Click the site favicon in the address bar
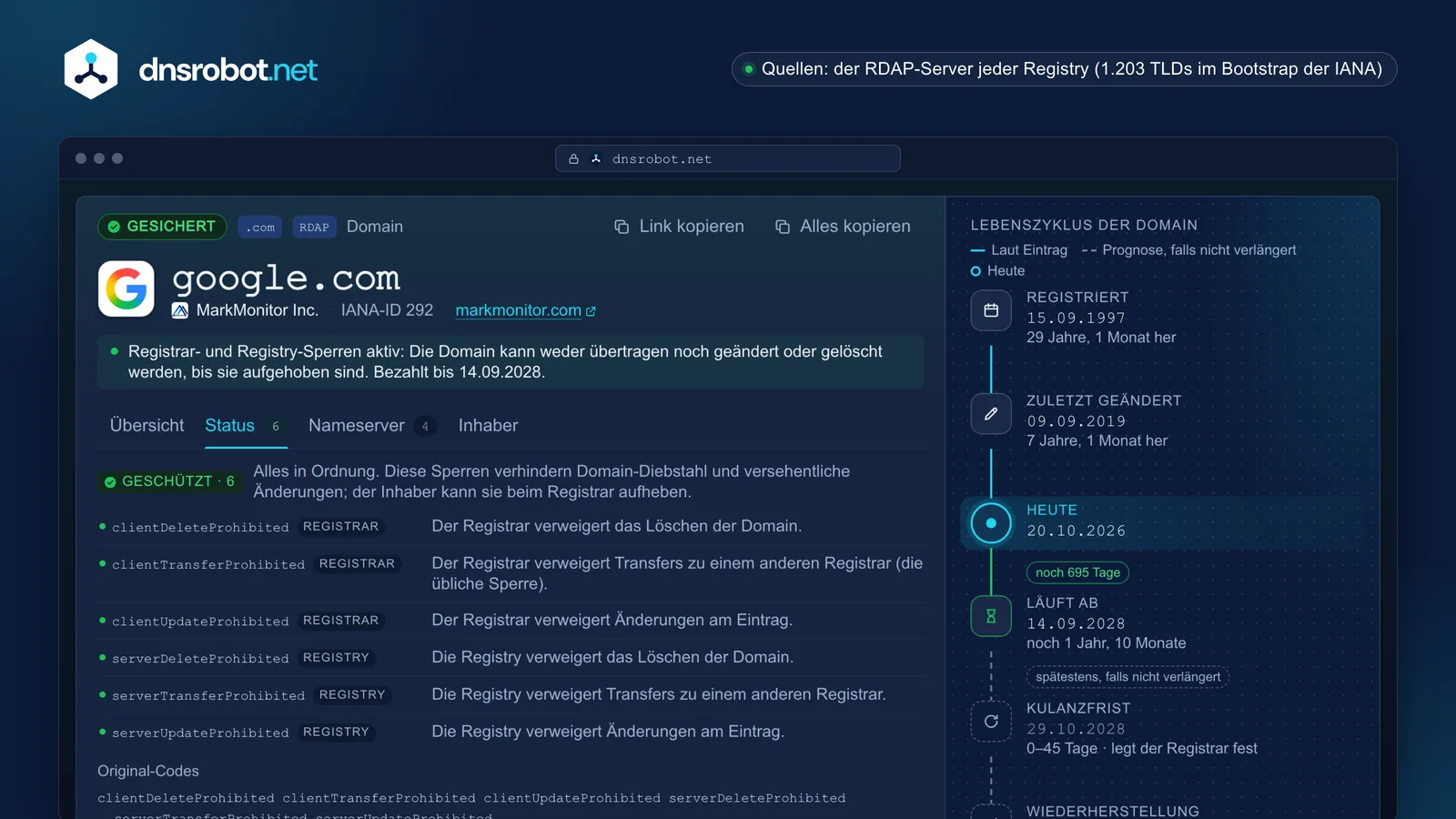The width and height of the screenshot is (1456, 819). pyautogui.click(x=596, y=159)
